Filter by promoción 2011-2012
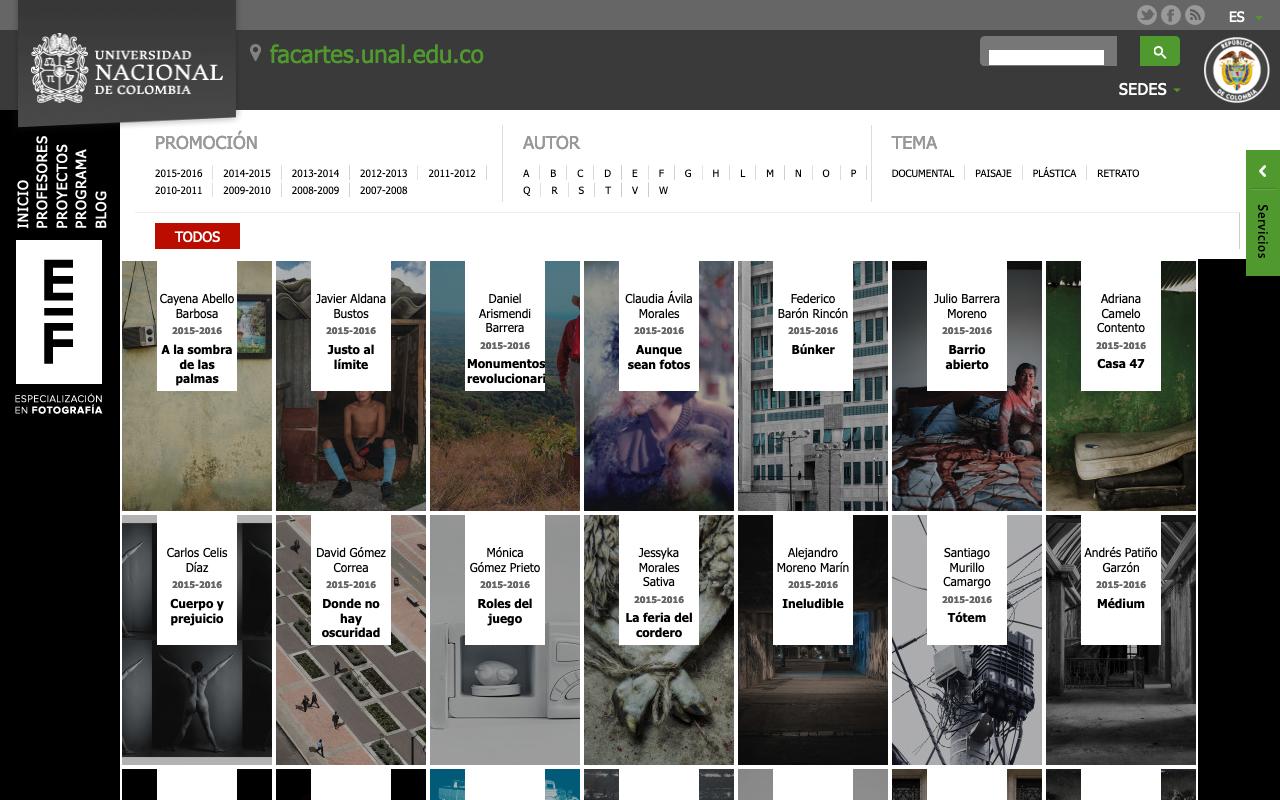 (x=452, y=173)
